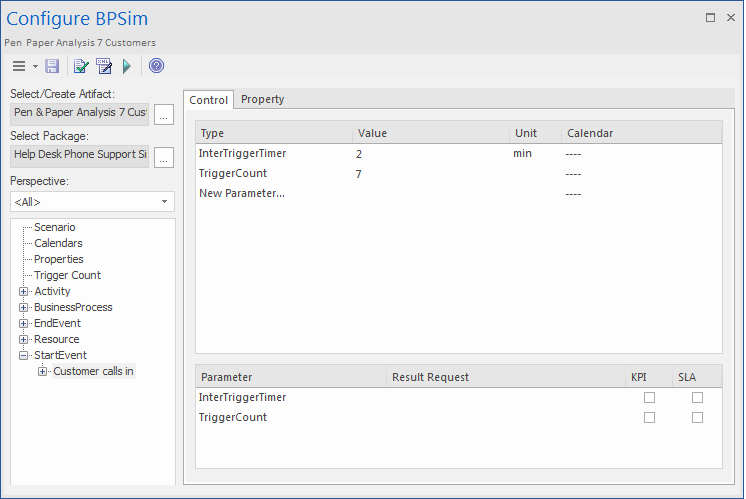Select the Control tab

(x=209, y=99)
